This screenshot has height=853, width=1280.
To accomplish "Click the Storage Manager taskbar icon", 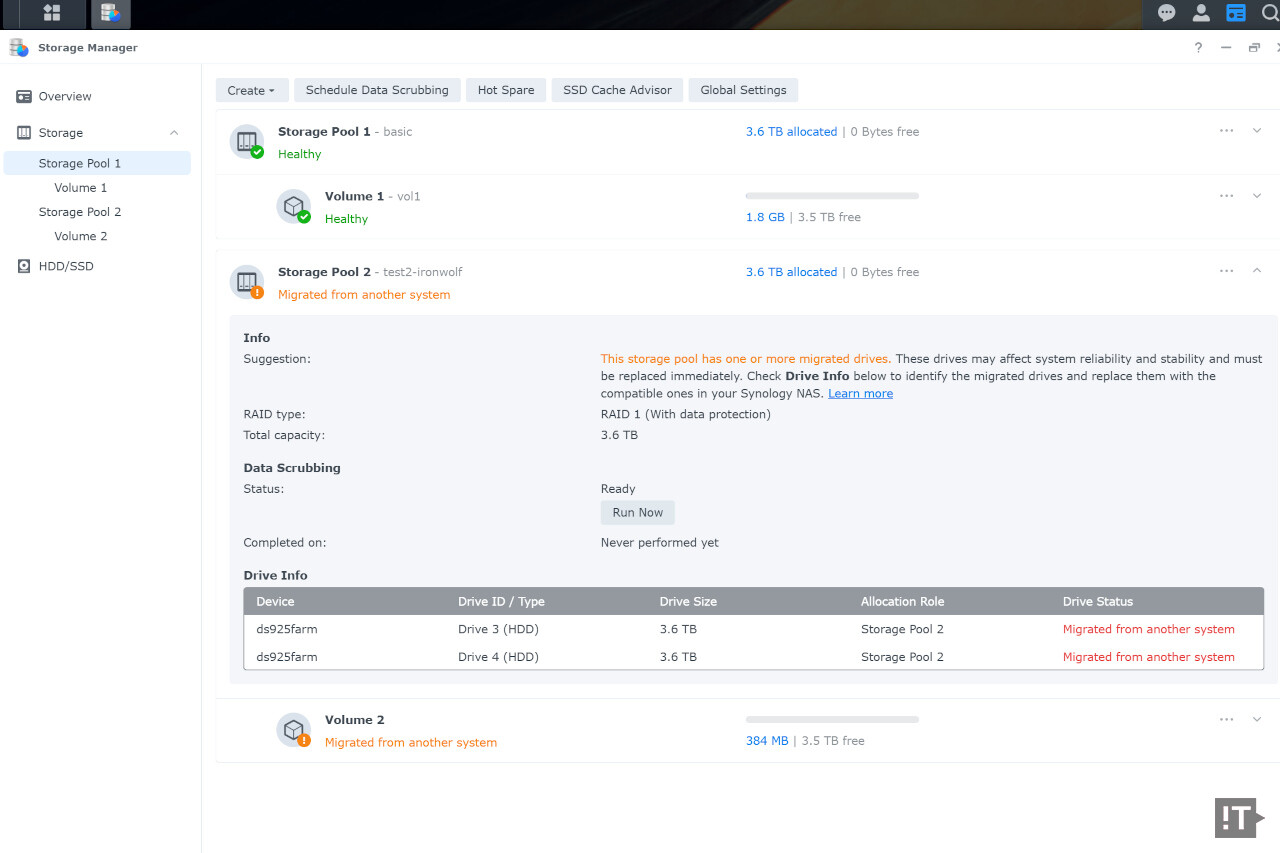I will pos(110,13).
